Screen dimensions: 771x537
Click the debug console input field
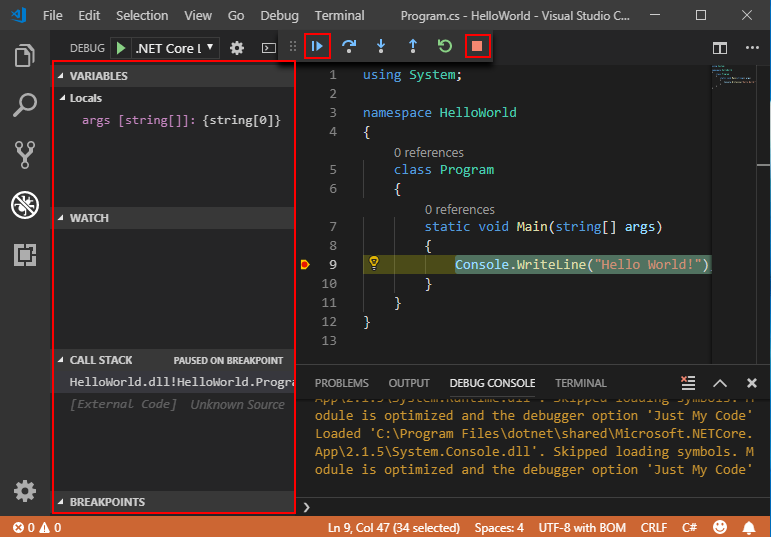coord(540,507)
